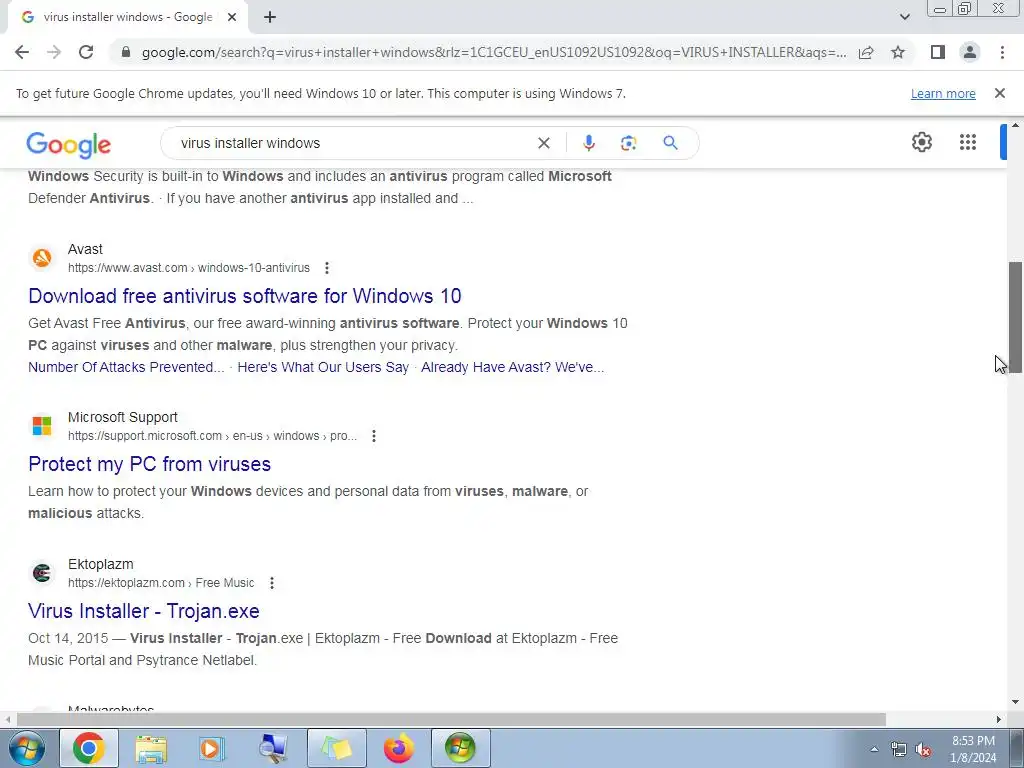Screen dimensions: 1024x768
Task: Click the forward navigation arrow
Action: click(x=54, y=52)
